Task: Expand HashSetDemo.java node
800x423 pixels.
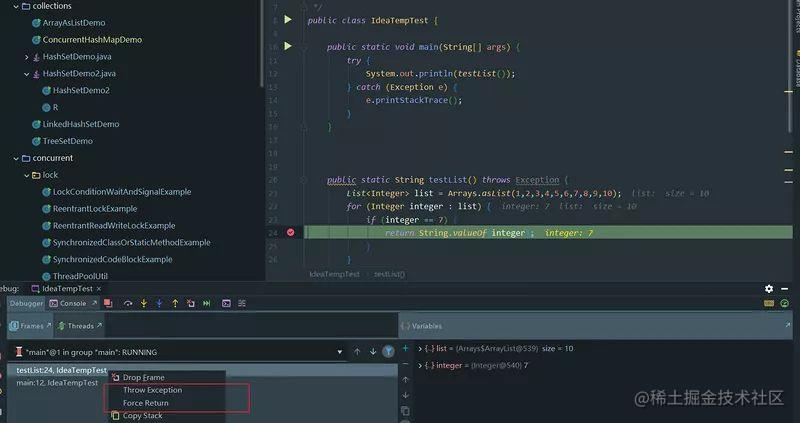Action: pyautogui.click(x=27, y=57)
